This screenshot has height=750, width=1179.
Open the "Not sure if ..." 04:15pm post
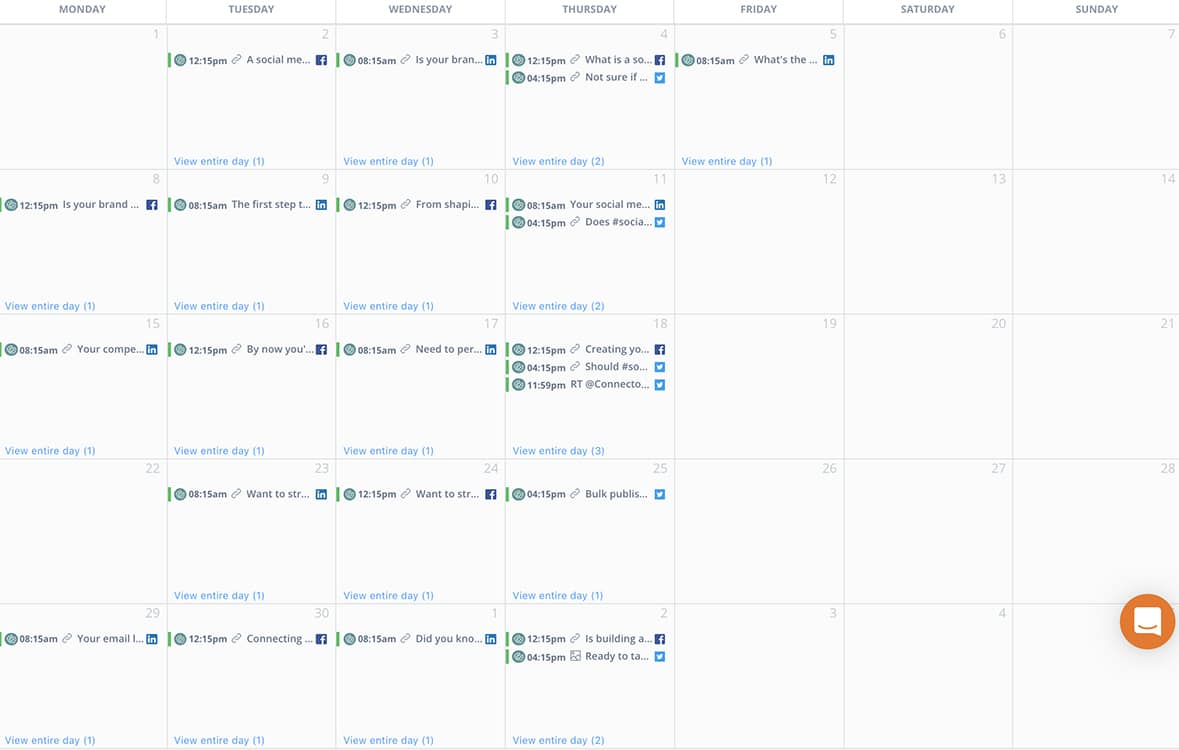[x=587, y=77]
